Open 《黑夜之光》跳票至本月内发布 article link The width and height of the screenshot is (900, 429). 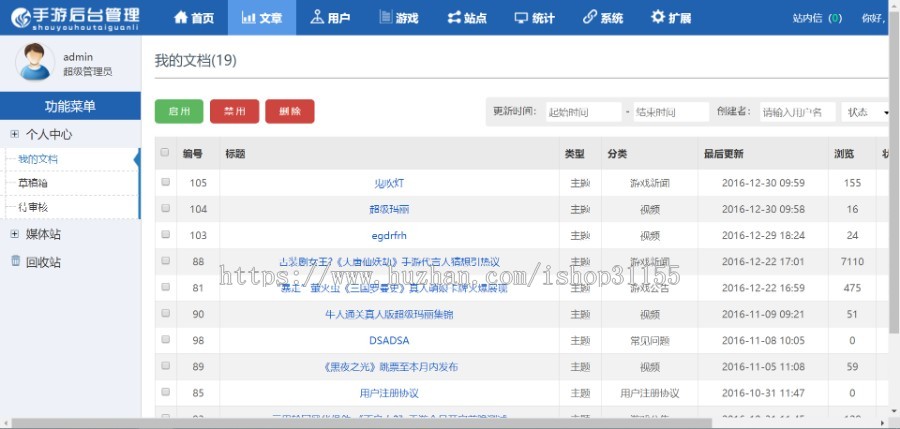click(389, 367)
